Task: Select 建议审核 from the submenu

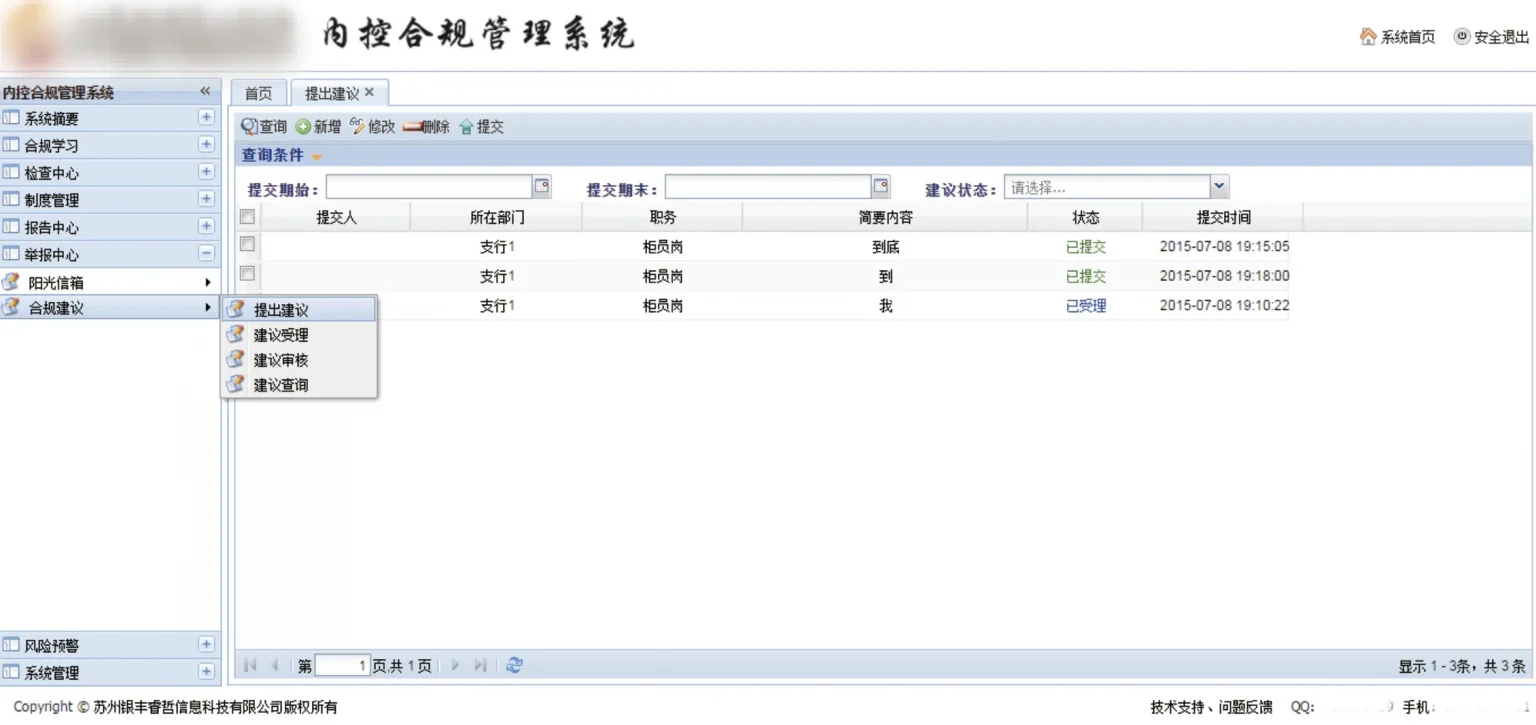Action: point(281,360)
